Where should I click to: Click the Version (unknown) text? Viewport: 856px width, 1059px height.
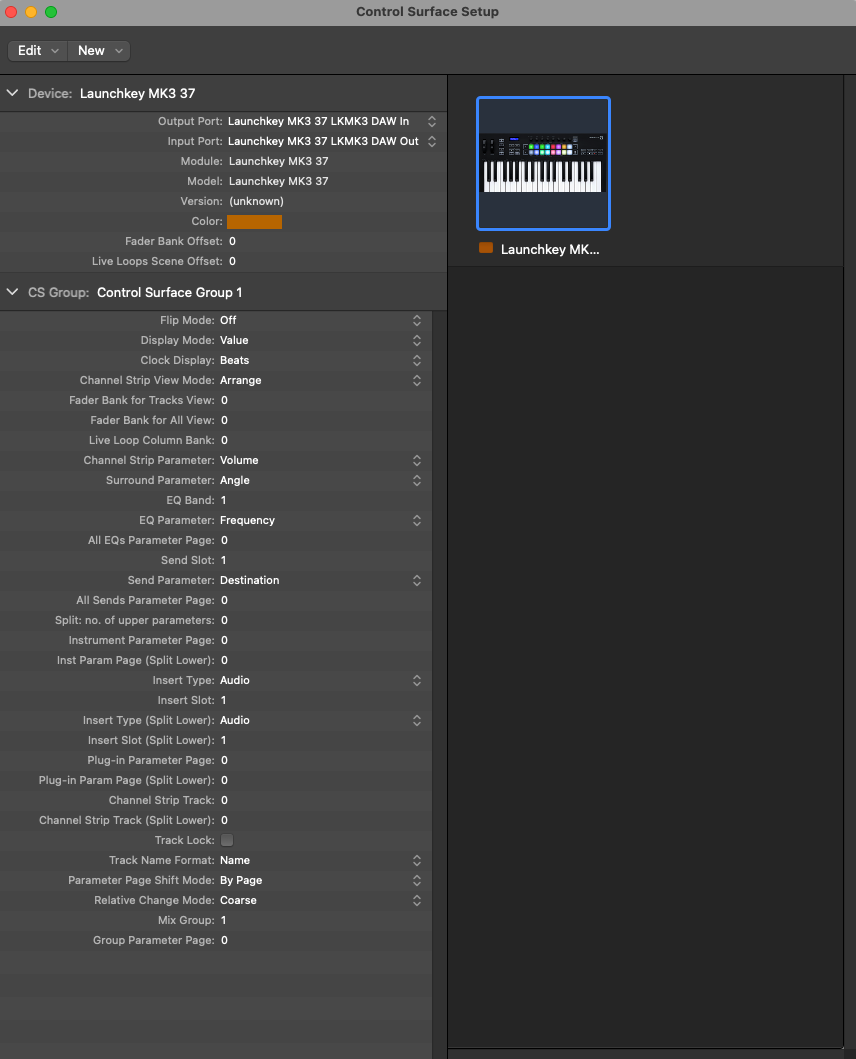(256, 201)
